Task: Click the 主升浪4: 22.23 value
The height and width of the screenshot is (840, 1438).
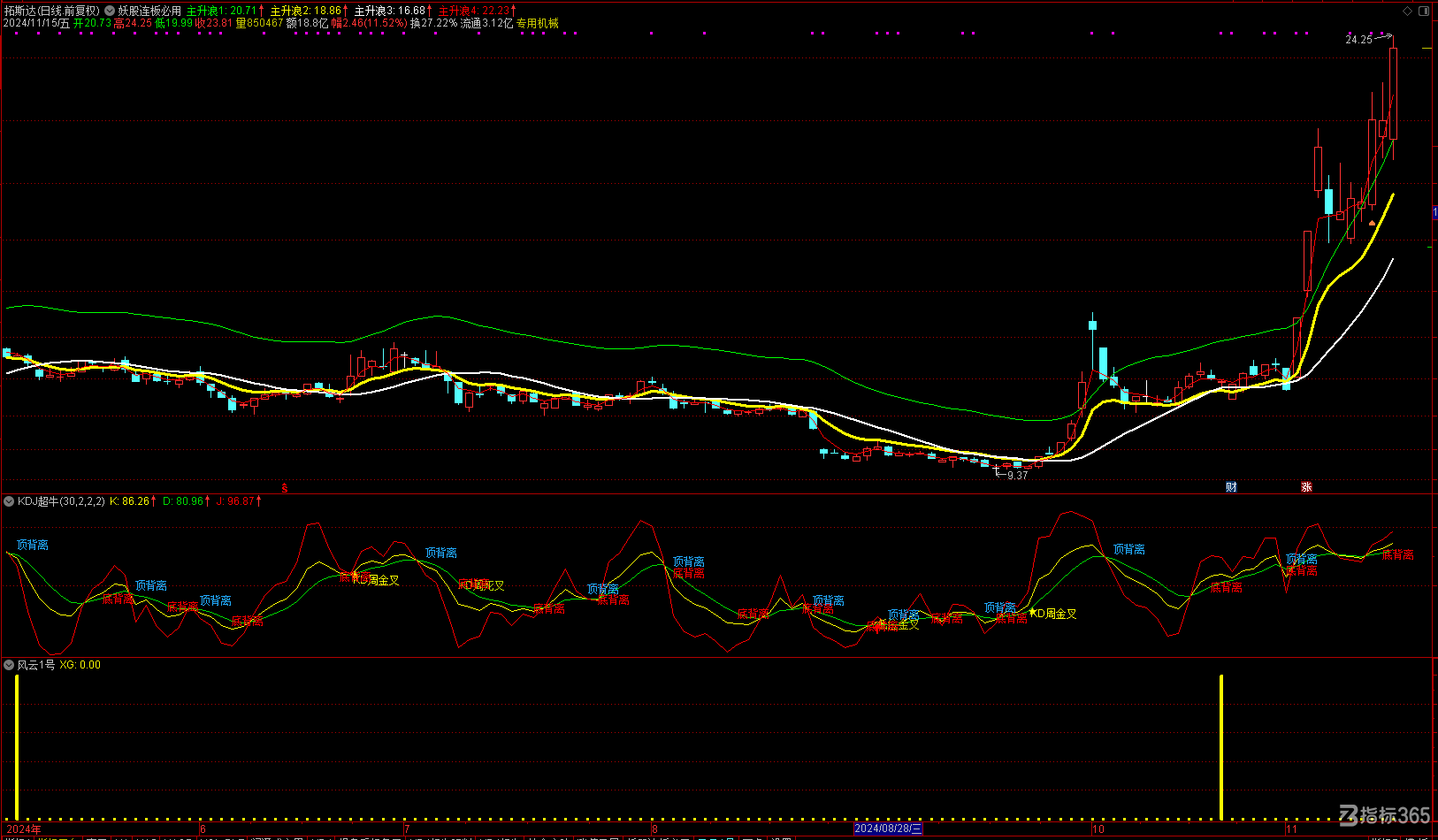Action: (474, 11)
